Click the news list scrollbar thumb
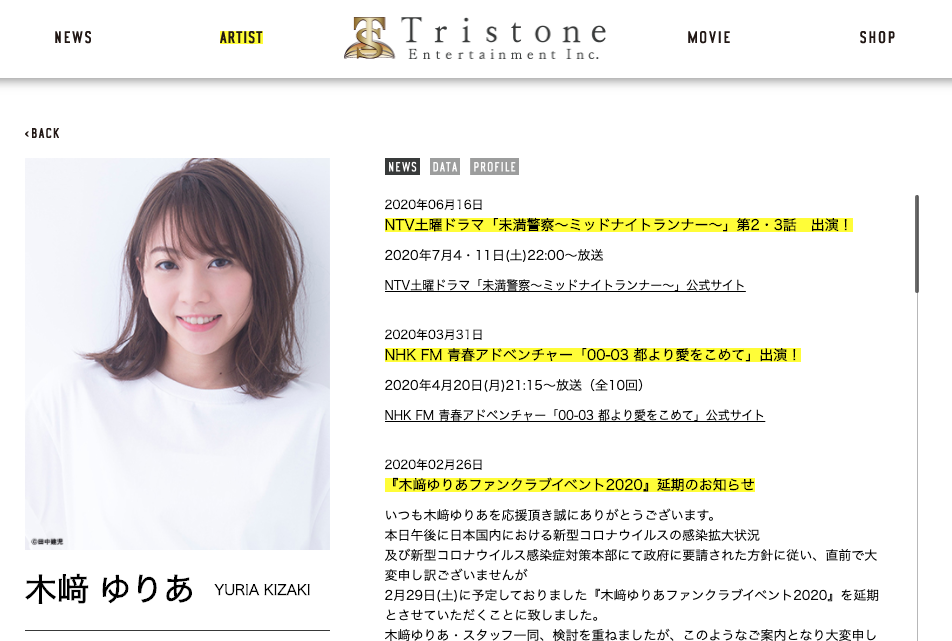Image resolution: width=952 pixels, height=641 pixels. click(x=916, y=244)
